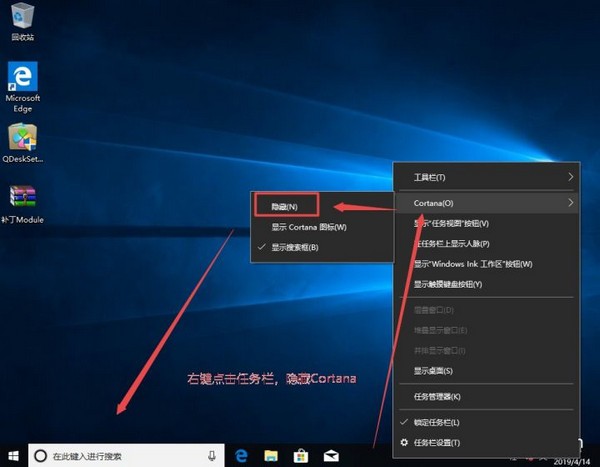Select the checked 显示搜索框 option
Image resolution: width=600 pixels, height=467 pixels.
pyautogui.click(x=295, y=247)
